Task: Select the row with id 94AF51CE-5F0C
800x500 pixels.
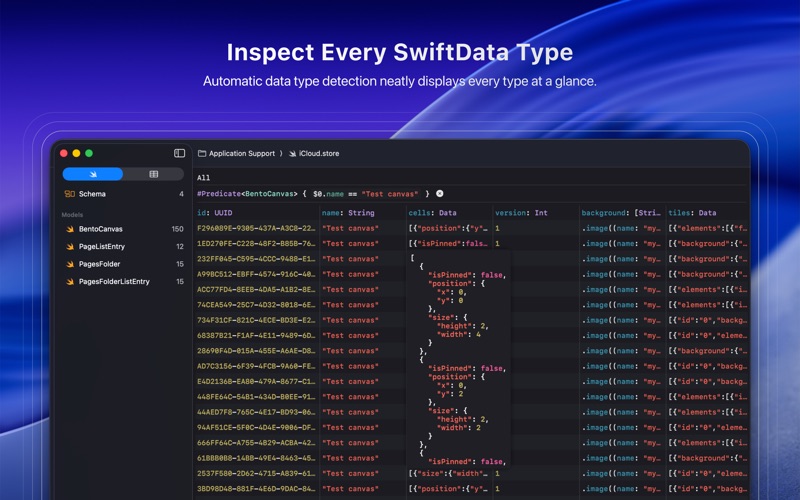Action: (470, 427)
